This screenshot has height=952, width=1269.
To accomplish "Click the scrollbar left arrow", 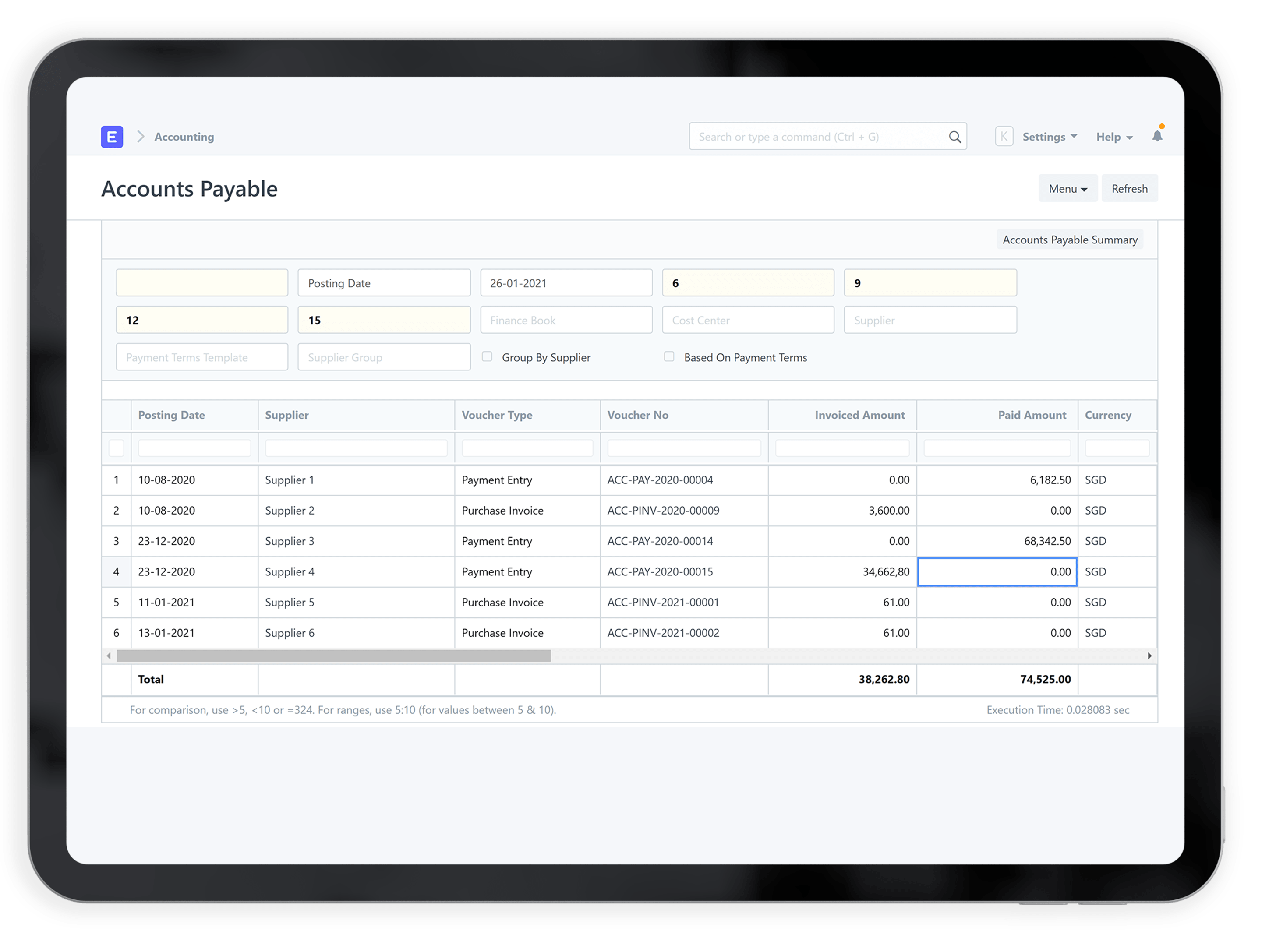I will tap(109, 656).
